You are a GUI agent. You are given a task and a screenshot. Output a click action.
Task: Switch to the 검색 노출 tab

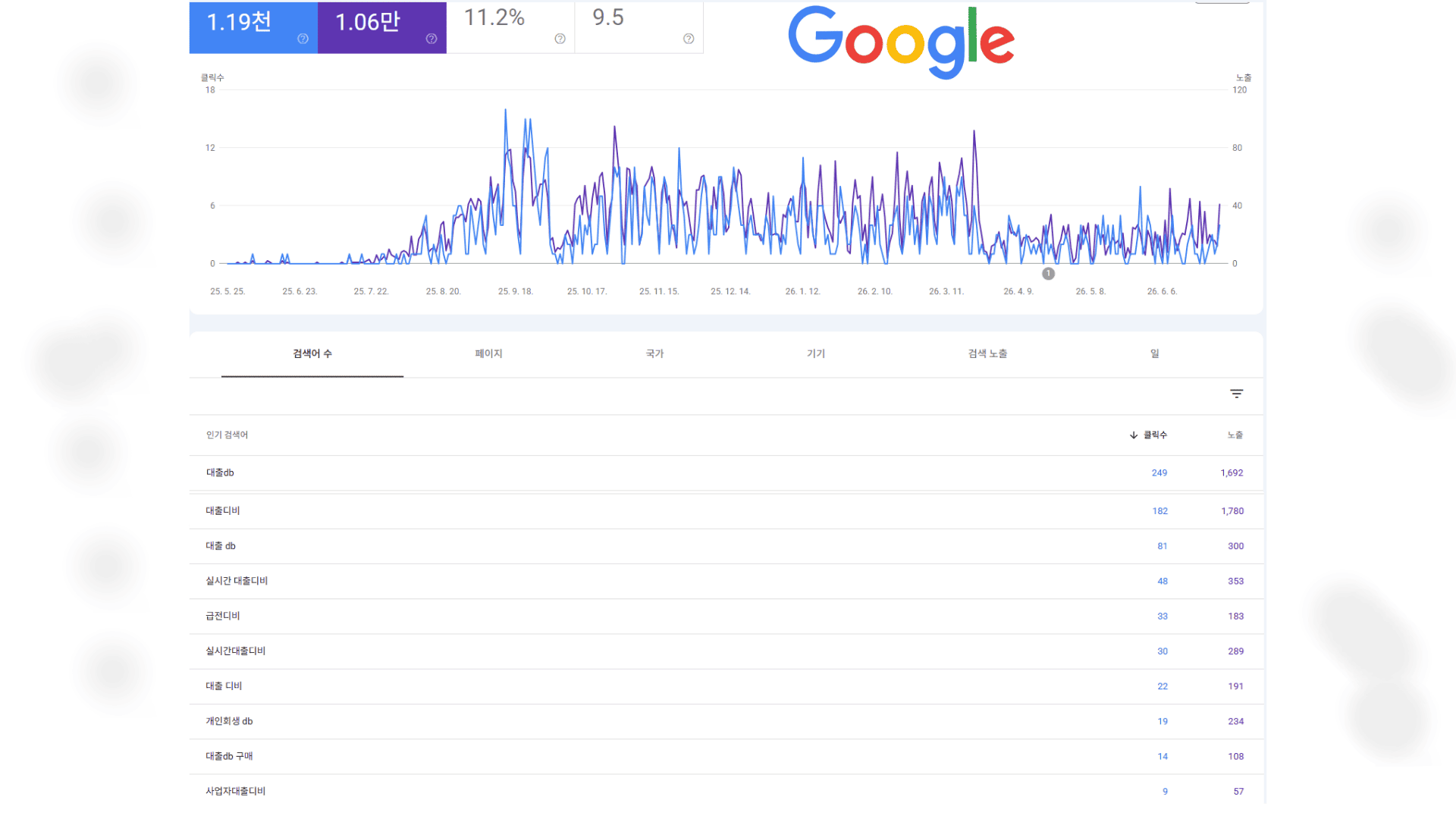[987, 354]
